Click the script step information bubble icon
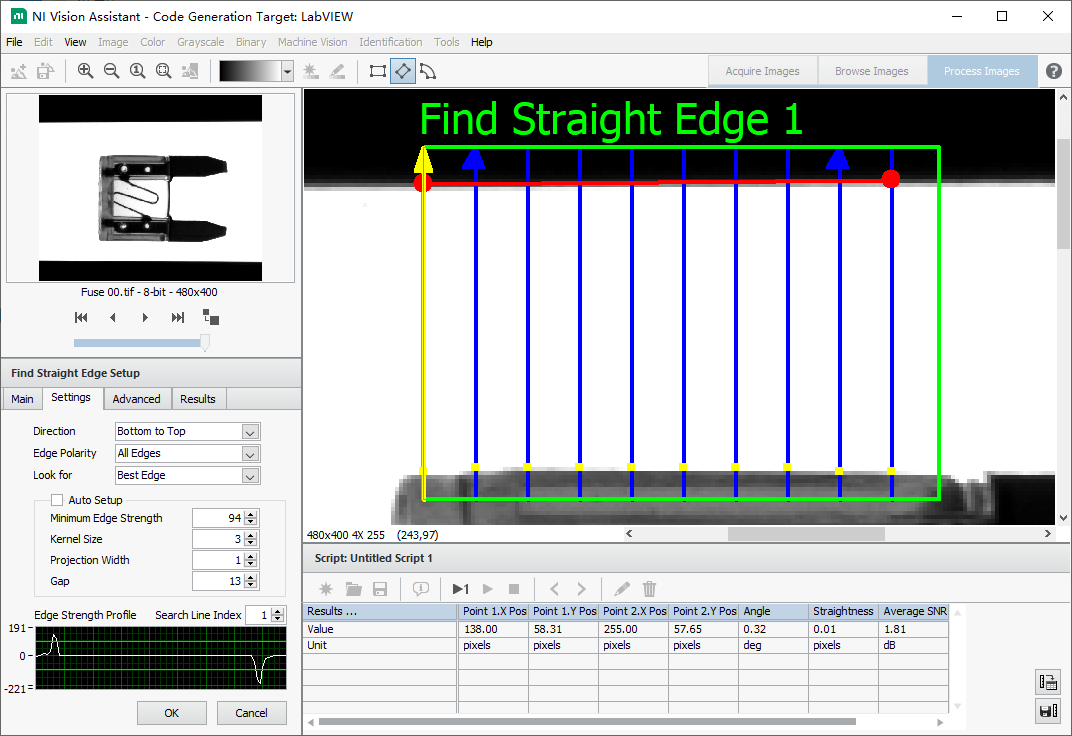Image resolution: width=1072 pixels, height=736 pixels. (420, 589)
